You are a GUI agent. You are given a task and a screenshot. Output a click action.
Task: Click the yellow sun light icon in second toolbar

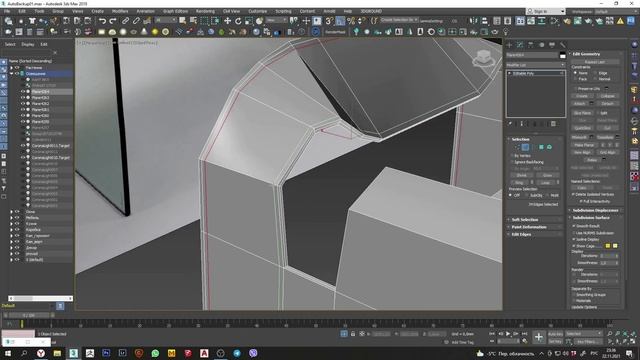pyautogui.click(x=155, y=31)
